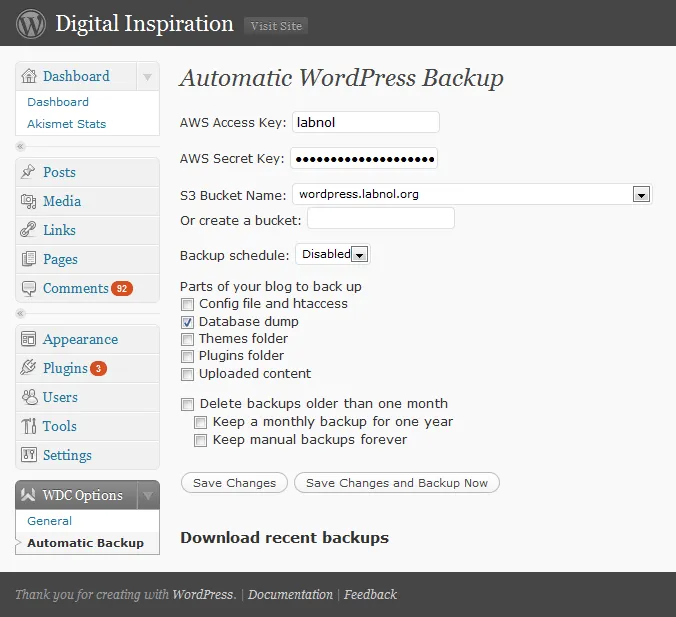Click the 3 plugin updates badge
This screenshot has width=676, height=617.
98,368
